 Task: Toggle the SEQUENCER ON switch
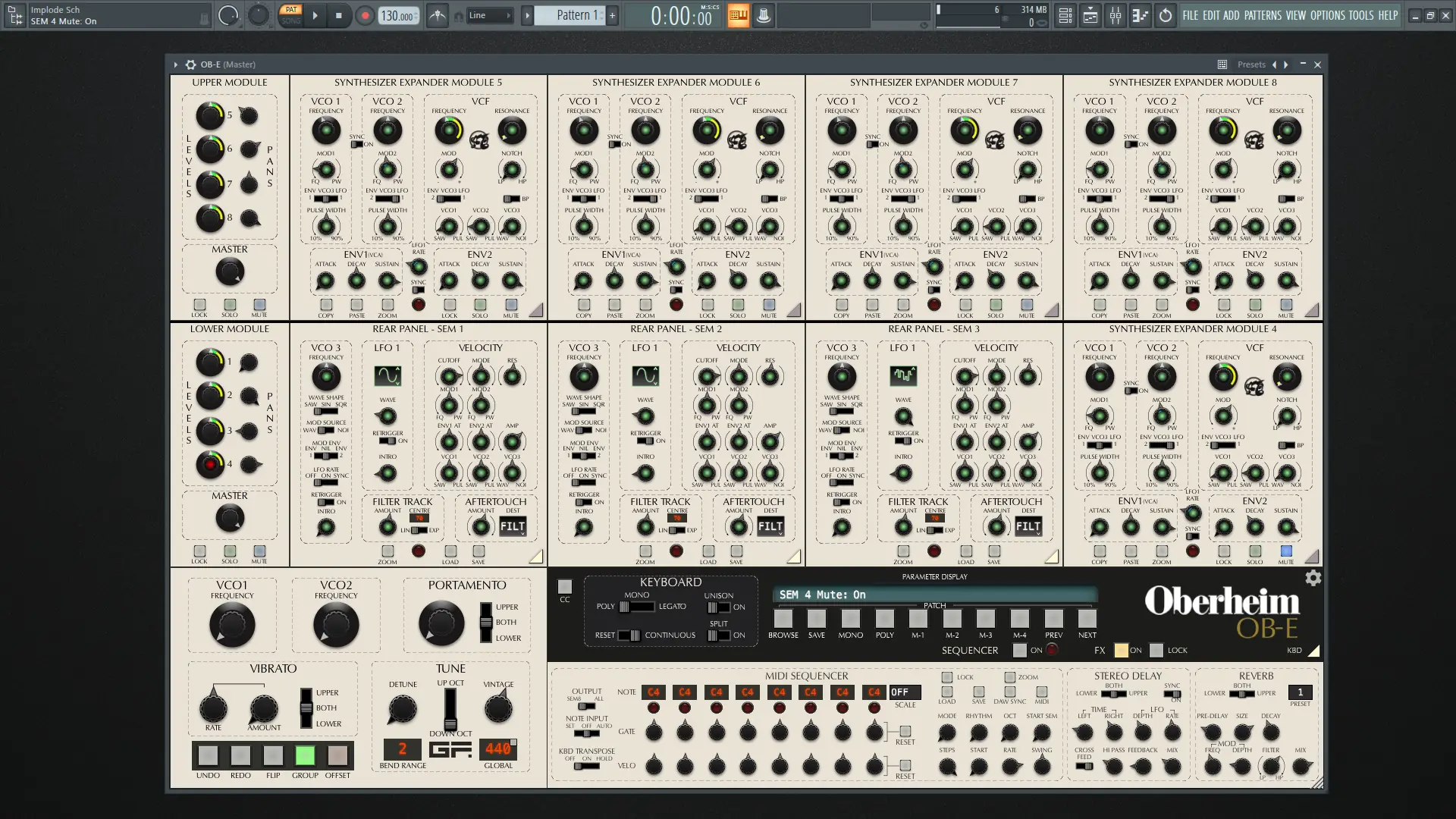[1020, 650]
